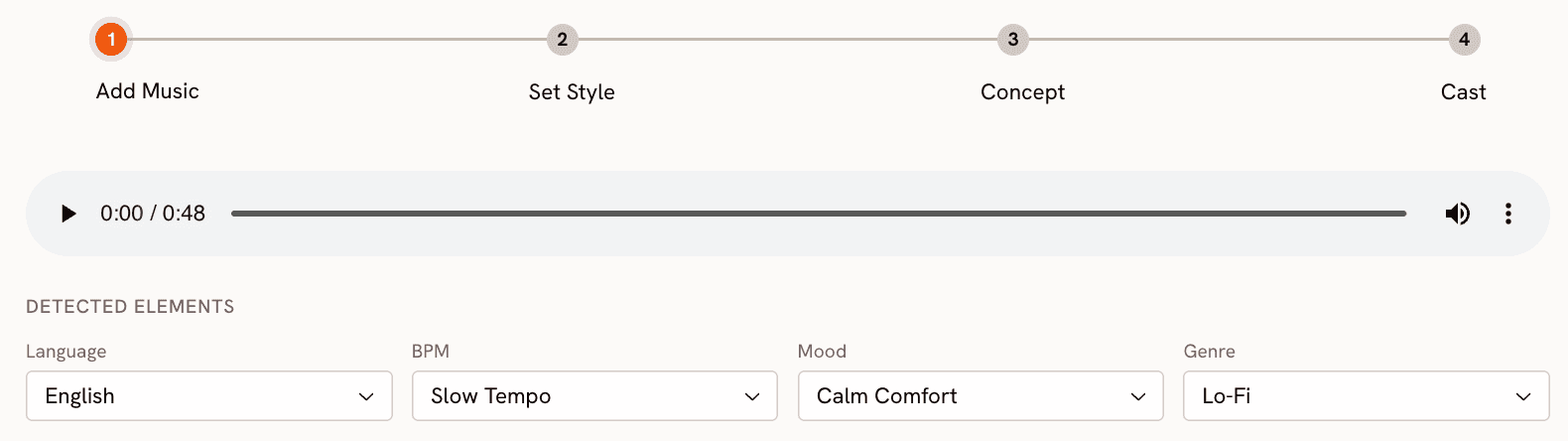Go to the Set Style step label
Viewport: 1568px width, 441px height.
pyautogui.click(x=572, y=92)
